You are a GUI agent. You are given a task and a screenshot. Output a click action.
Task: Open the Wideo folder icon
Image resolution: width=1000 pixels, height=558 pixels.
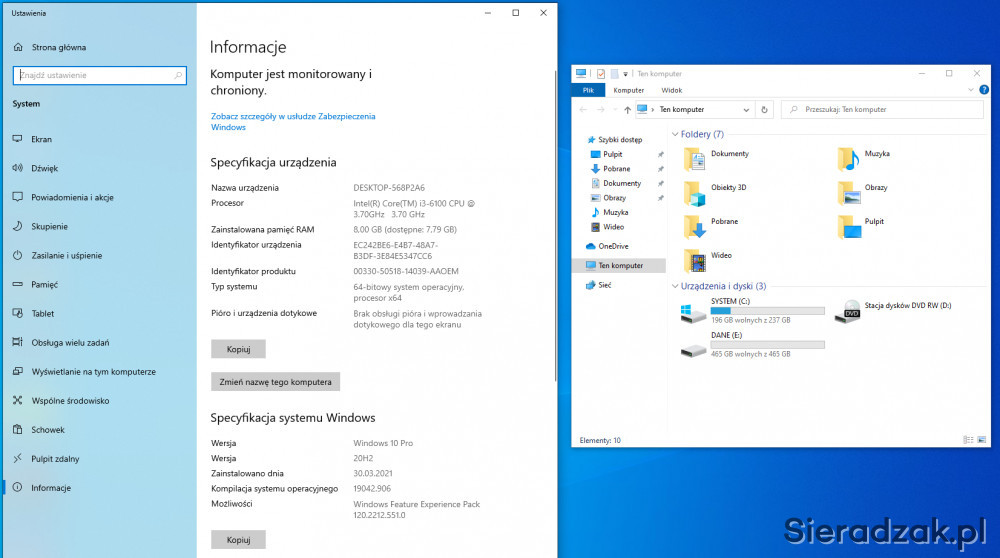point(695,257)
